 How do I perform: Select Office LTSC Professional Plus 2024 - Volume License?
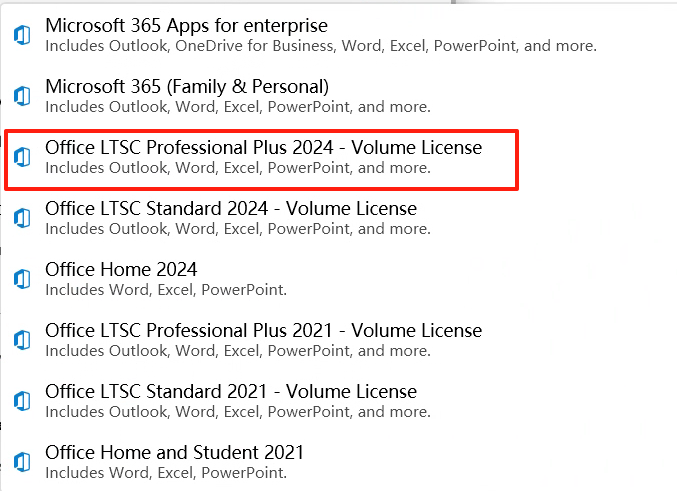(263, 148)
